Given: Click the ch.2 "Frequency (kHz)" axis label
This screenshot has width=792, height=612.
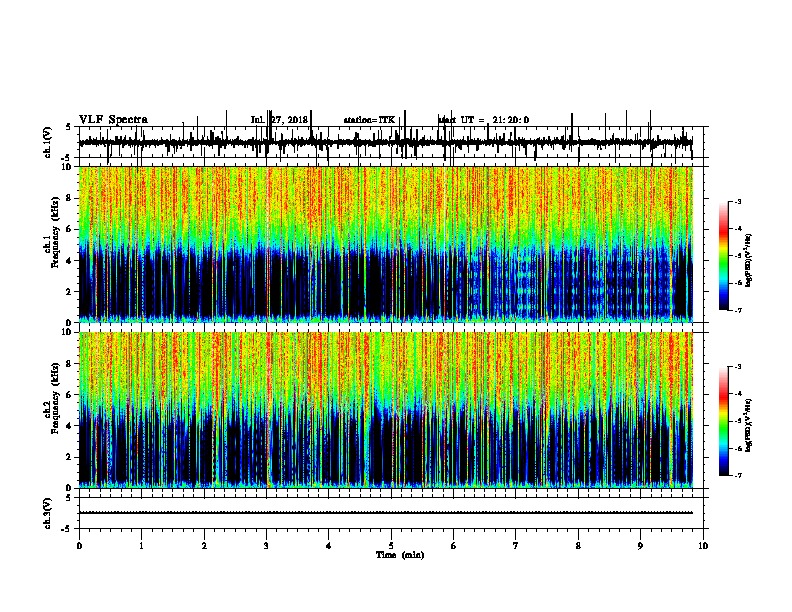Looking at the screenshot, I should point(55,398).
